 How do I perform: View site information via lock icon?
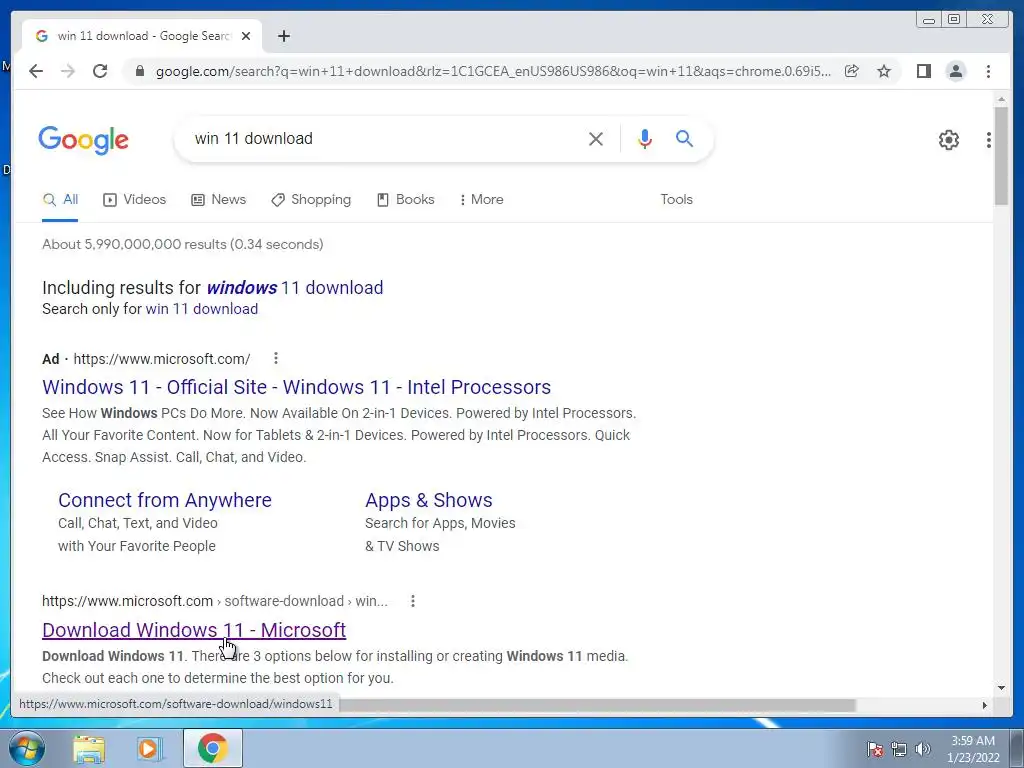click(139, 71)
